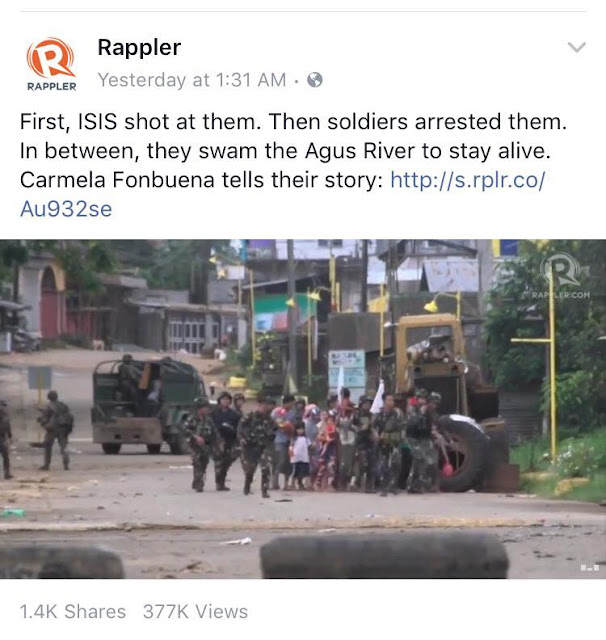Click the 'Yesterday at 1:31 AM' timestamp
This screenshot has height=640, width=606.
pyautogui.click(x=192, y=80)
